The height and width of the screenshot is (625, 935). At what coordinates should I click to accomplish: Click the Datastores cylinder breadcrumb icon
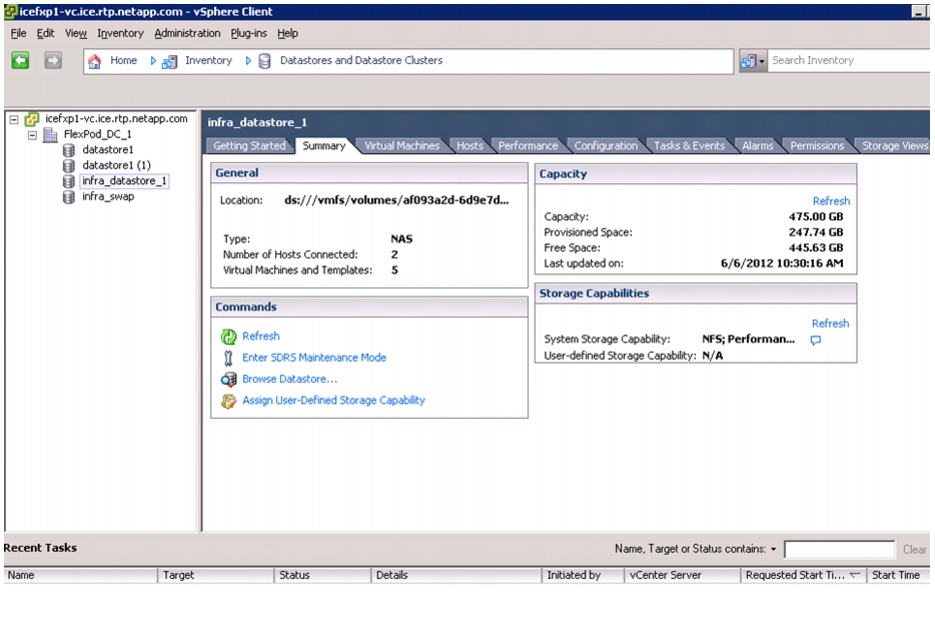pos(265,61)
